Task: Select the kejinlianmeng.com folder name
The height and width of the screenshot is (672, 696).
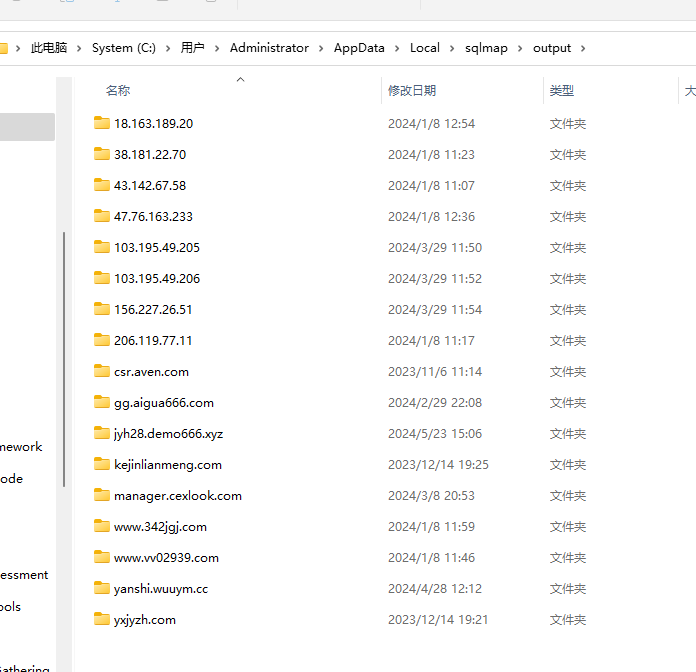Action: [168, 465]
